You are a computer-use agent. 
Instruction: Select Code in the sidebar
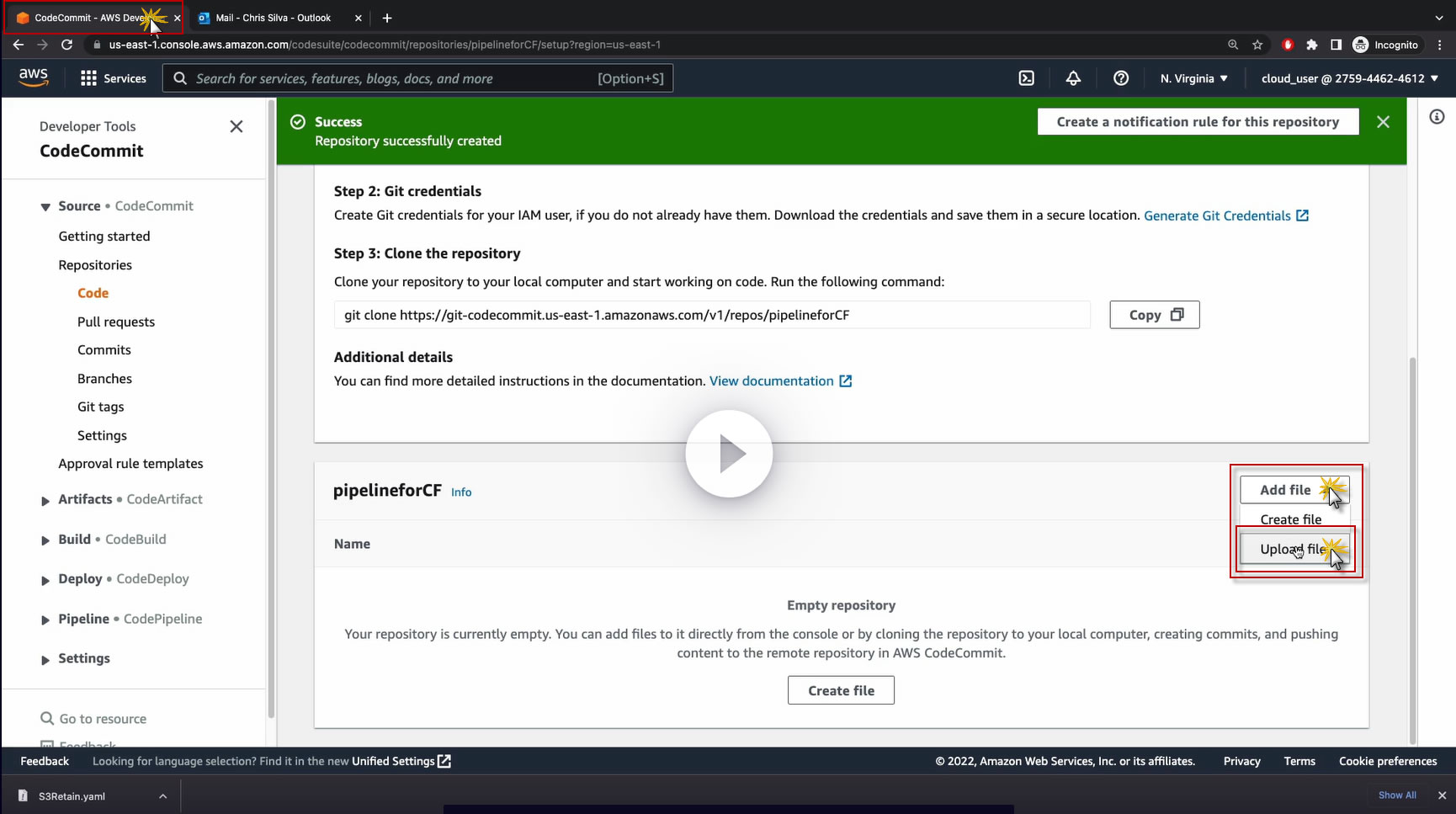click(x=93, y=293)
